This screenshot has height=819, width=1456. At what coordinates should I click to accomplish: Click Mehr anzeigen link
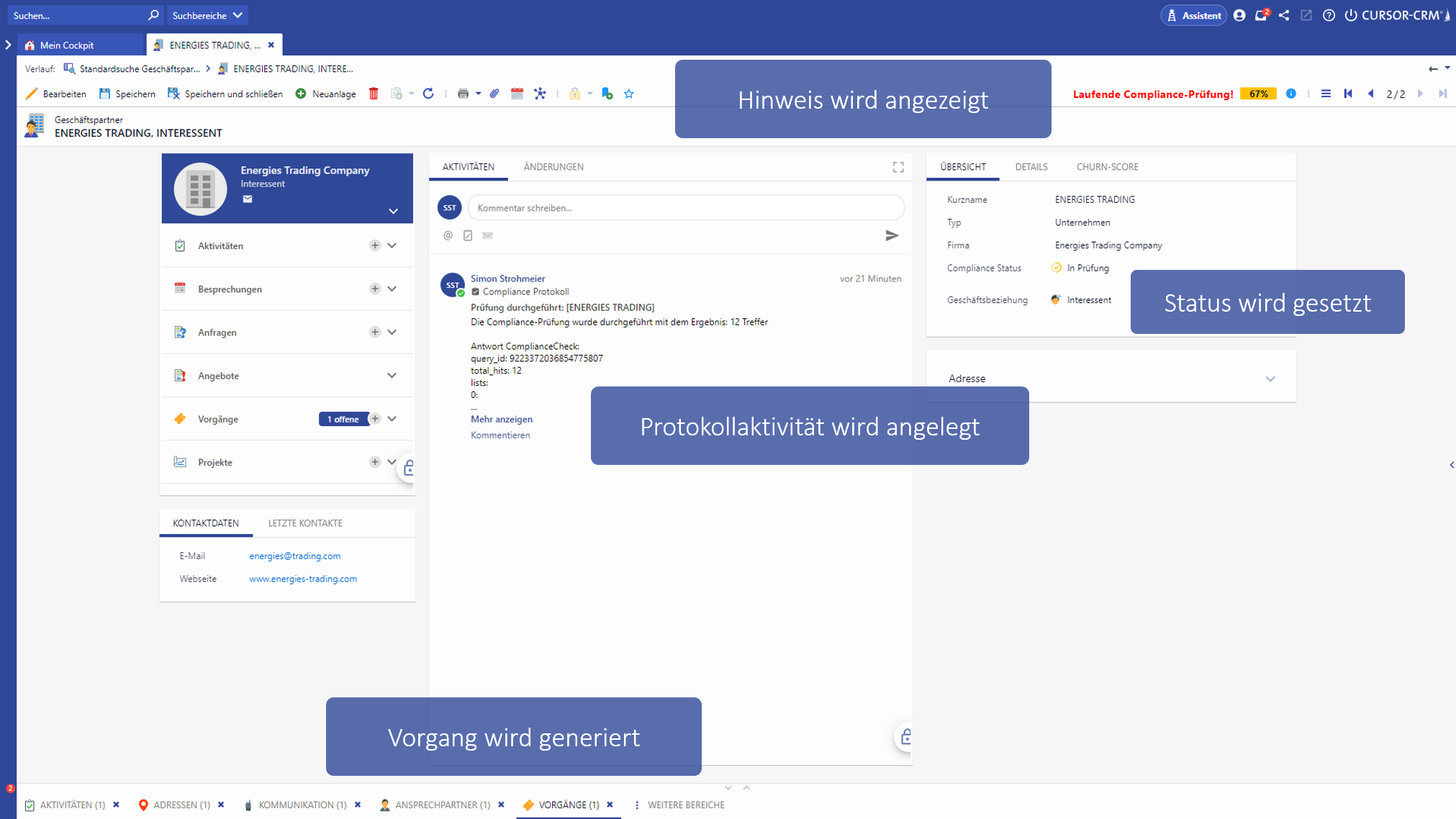tap(502, 419)
